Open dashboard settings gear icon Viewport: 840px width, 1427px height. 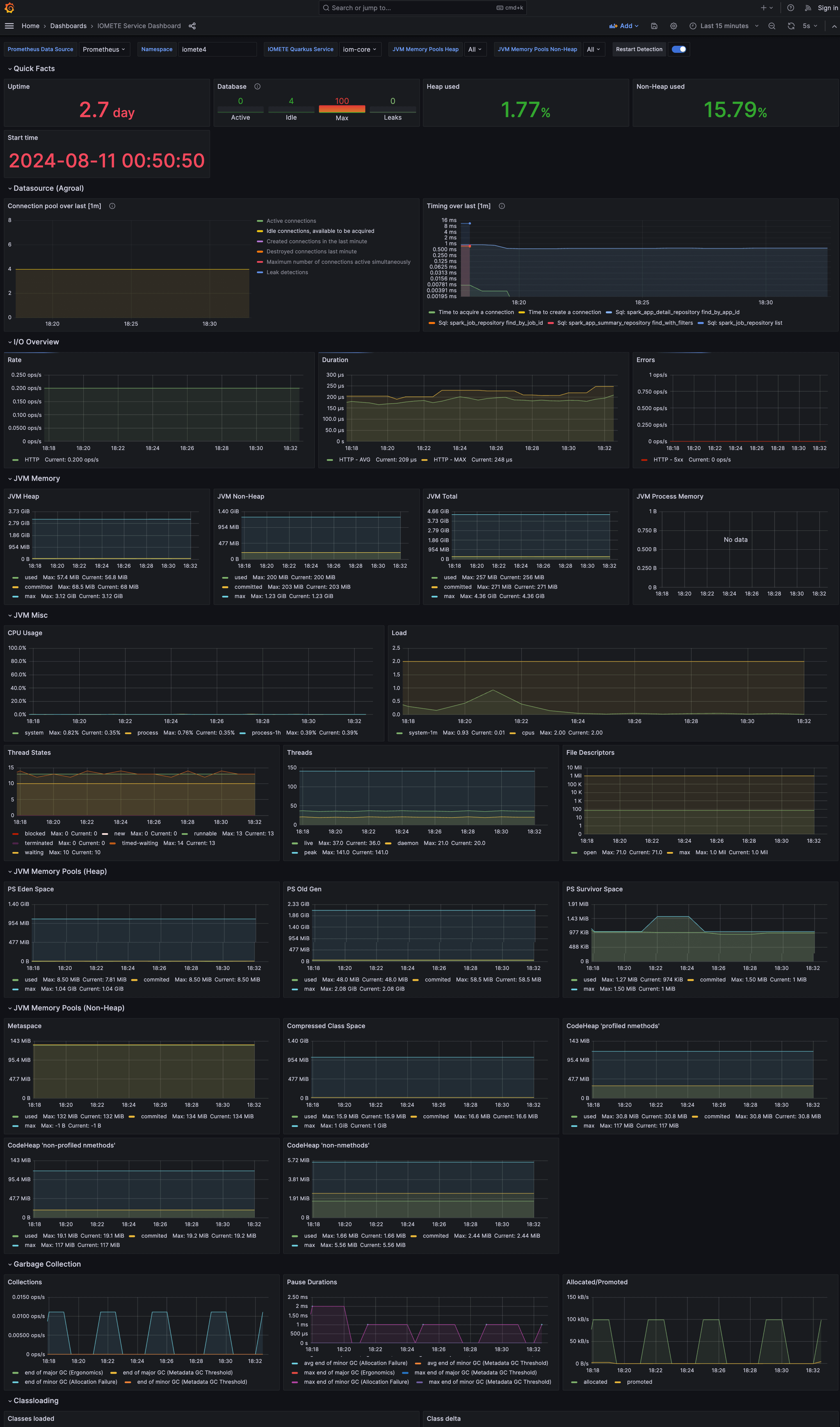tap(674, 26)
